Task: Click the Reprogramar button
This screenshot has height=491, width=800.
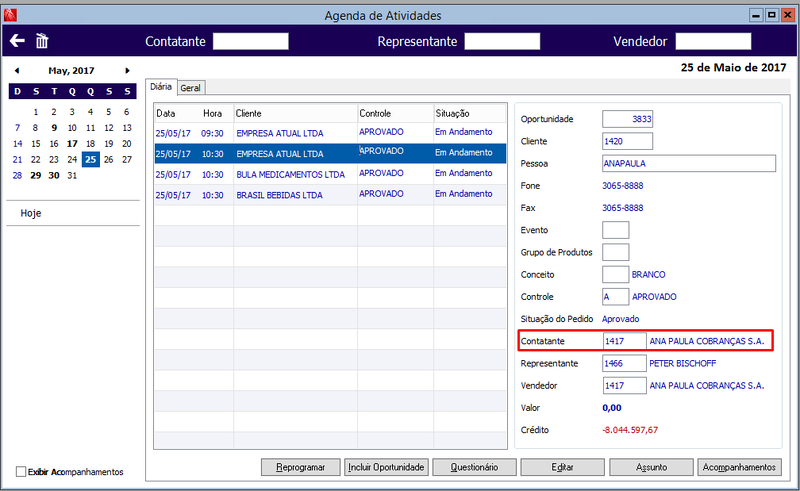Action: (x=301, y=467)
